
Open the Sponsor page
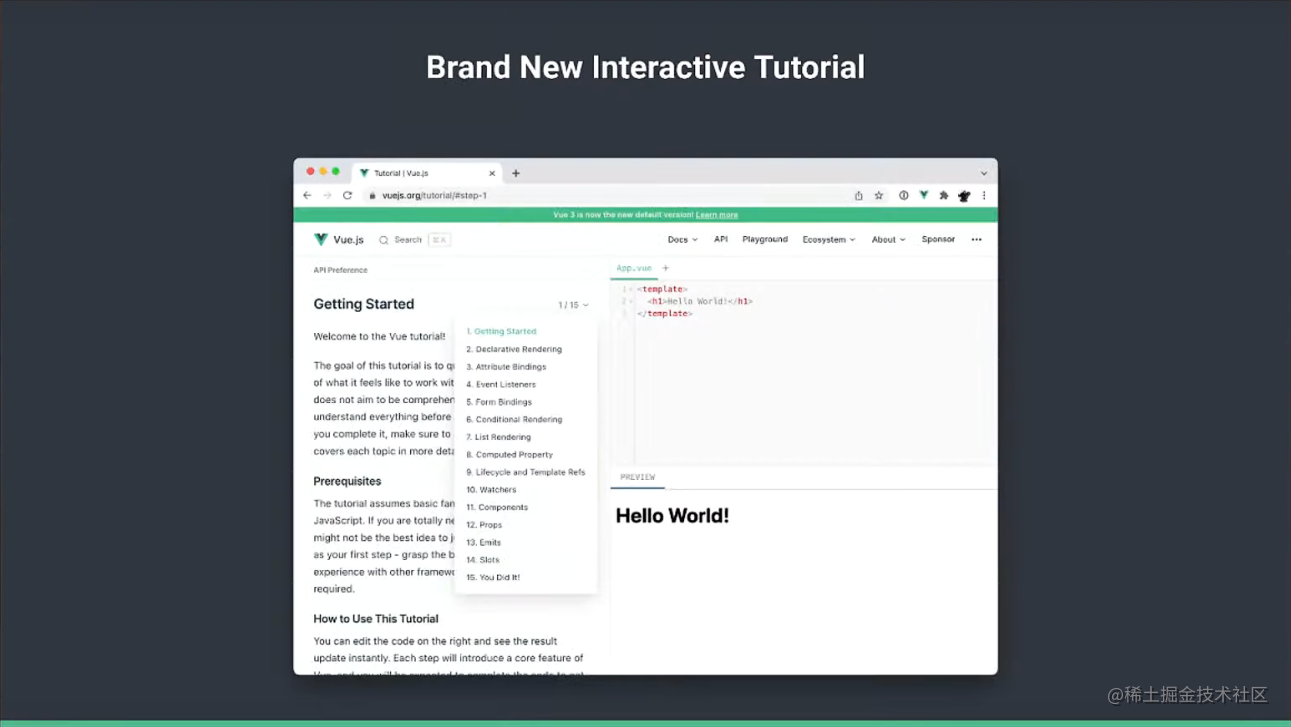coord(938,240)
